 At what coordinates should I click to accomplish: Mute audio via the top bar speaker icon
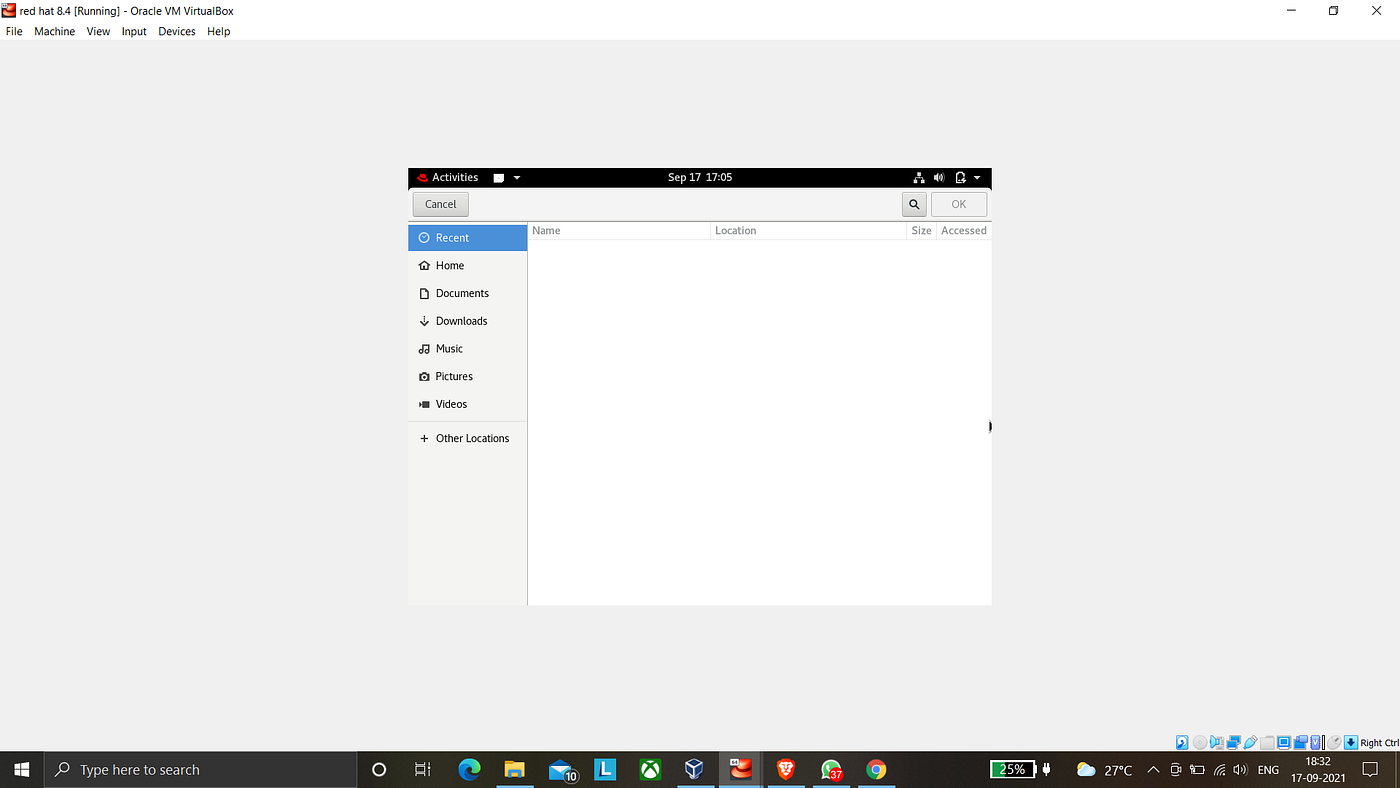pyautogui.click(x=939, y=177)
